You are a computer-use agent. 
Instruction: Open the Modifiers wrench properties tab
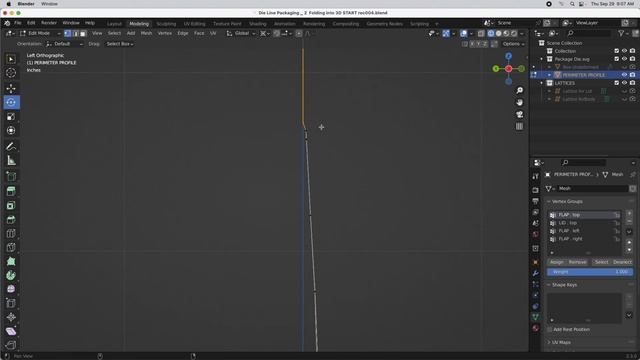tap(536, 273)
